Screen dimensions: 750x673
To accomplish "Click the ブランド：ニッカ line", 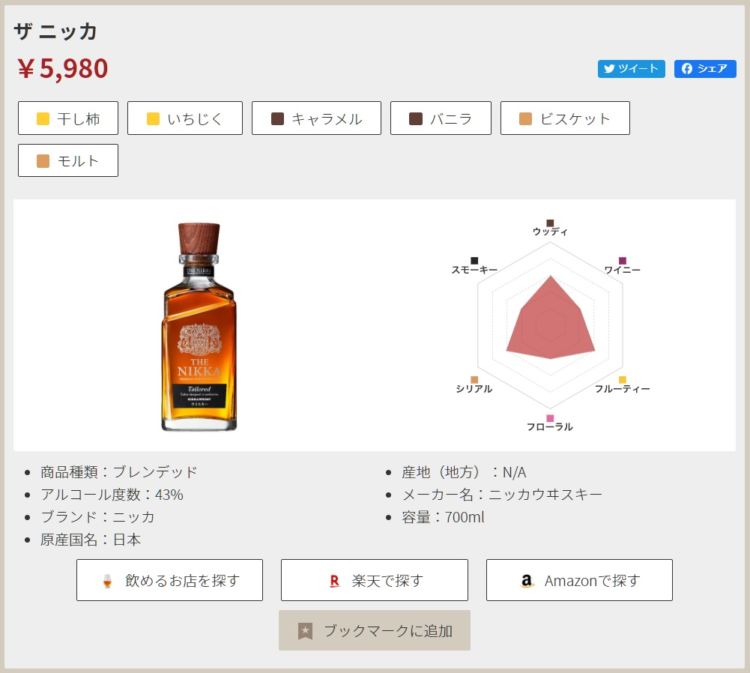I will click(x=98, y=517).
